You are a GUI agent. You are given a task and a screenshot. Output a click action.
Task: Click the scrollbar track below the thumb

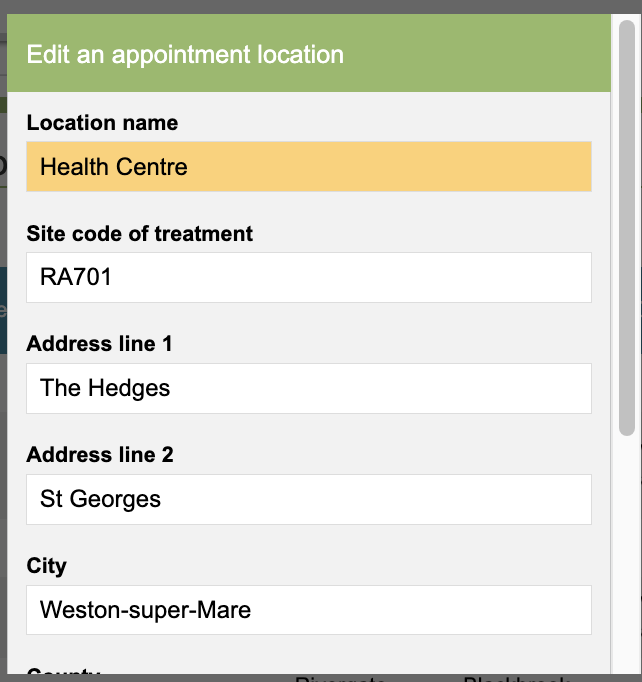click(627, 560)
